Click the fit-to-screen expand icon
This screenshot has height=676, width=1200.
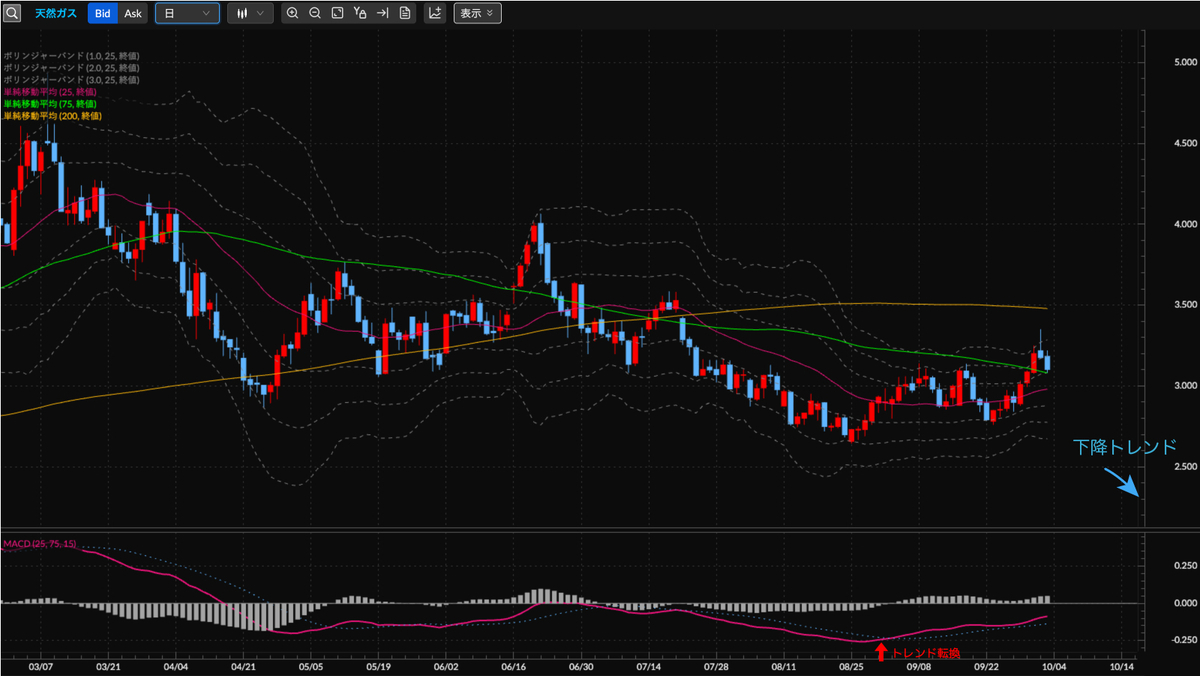(337, 14)
